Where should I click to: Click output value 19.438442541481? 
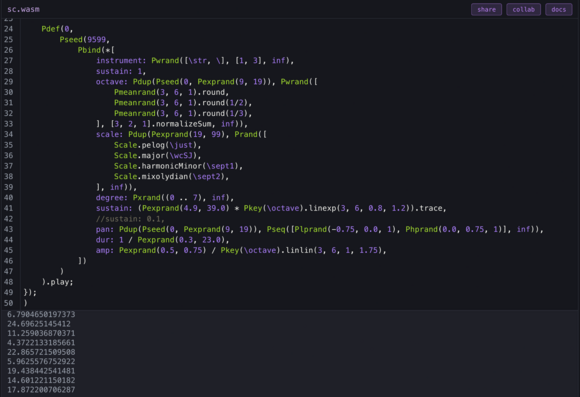(x=41, y=371)
